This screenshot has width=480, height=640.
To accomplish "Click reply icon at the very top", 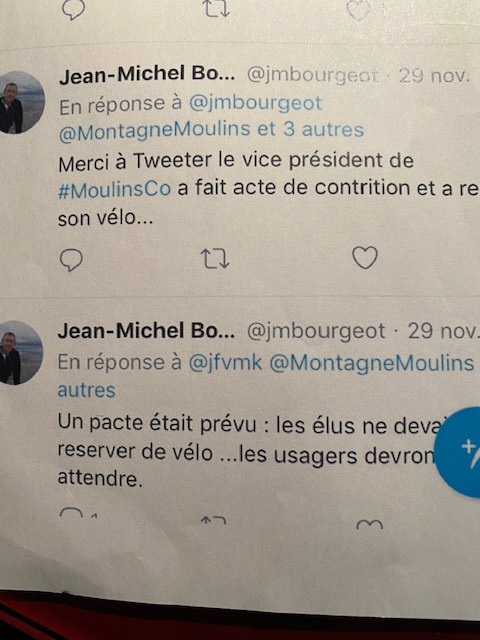I will (x=73, y=9).
